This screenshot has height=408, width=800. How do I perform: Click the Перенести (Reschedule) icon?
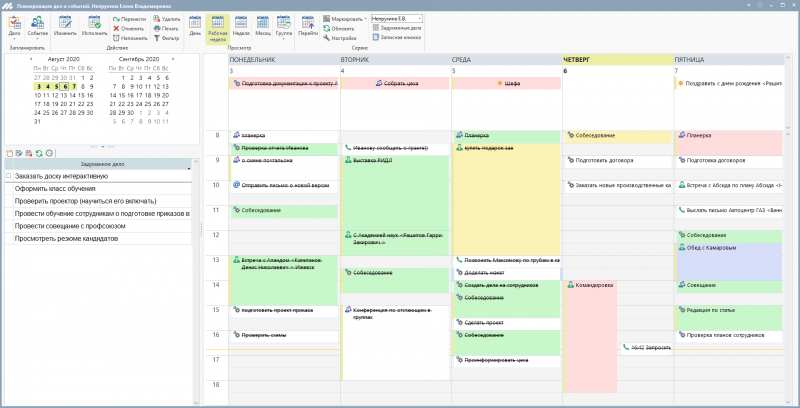coord(133,19)
